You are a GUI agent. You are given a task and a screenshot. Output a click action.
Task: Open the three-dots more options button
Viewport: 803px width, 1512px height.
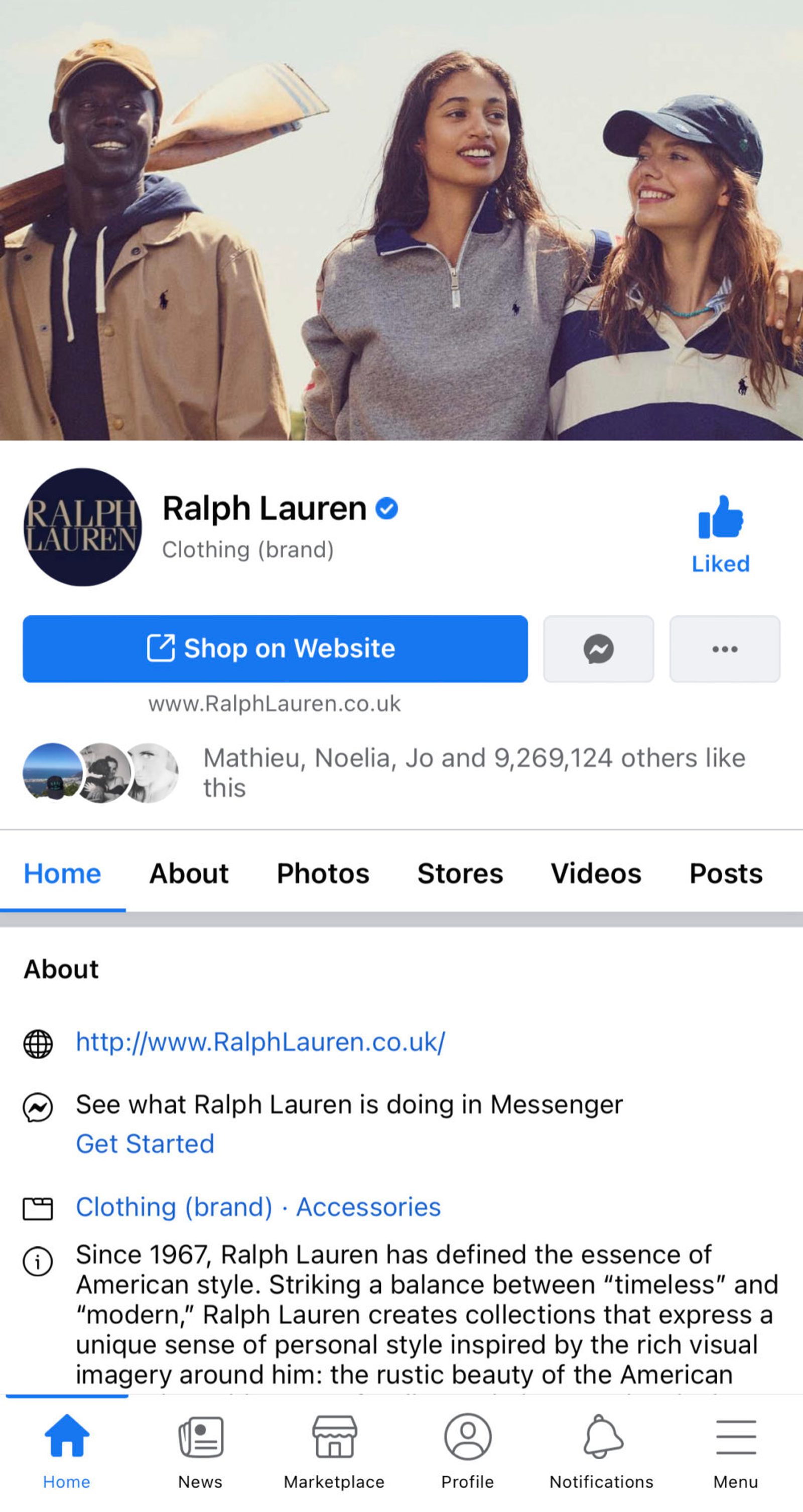click(x=724, y=649)
